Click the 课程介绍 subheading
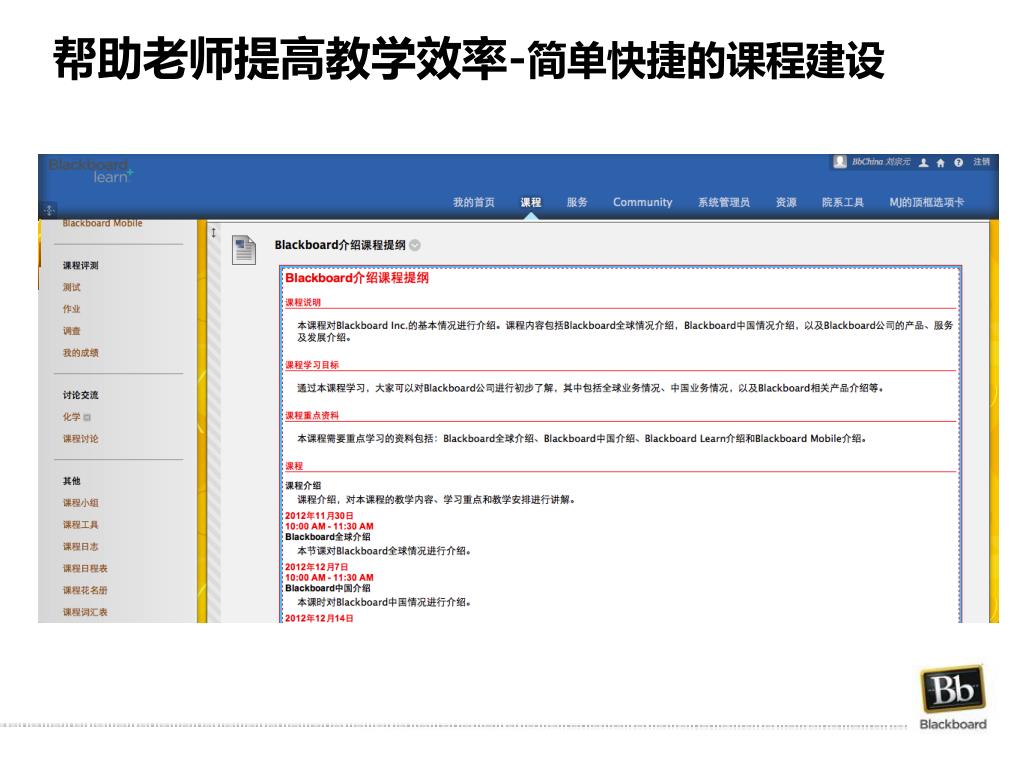 pyautogui.click(x=303, y=485)
